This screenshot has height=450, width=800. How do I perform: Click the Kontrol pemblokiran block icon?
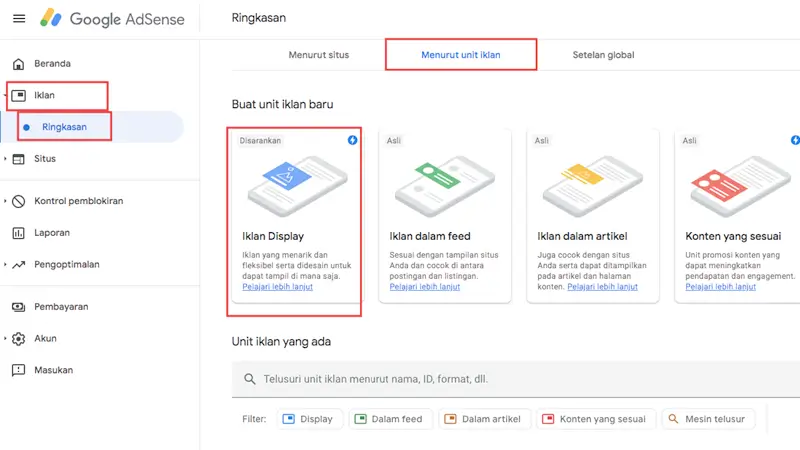coord(18,202)
